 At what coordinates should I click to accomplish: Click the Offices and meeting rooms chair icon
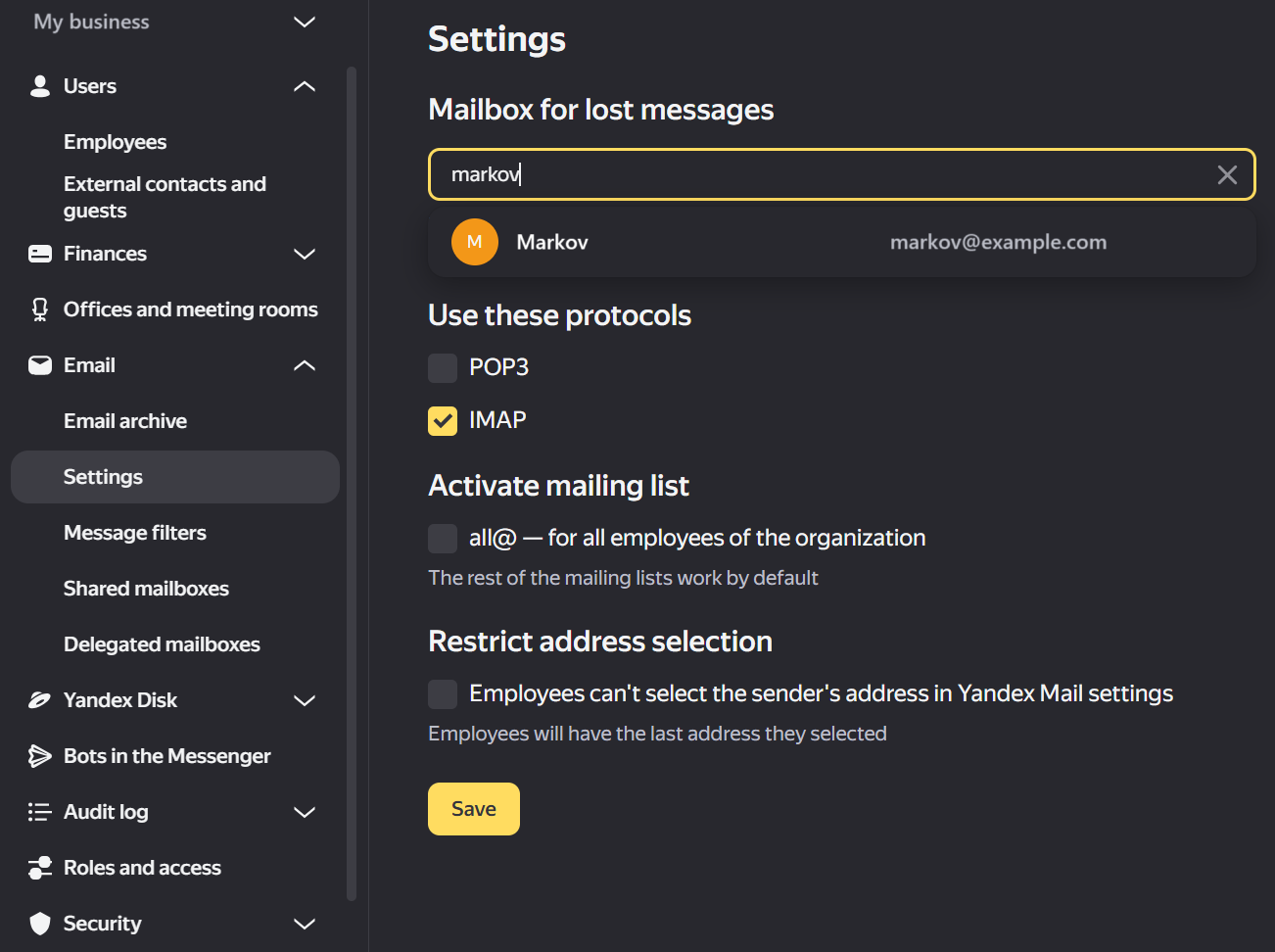pyautogui.click(x=40, y=309)
